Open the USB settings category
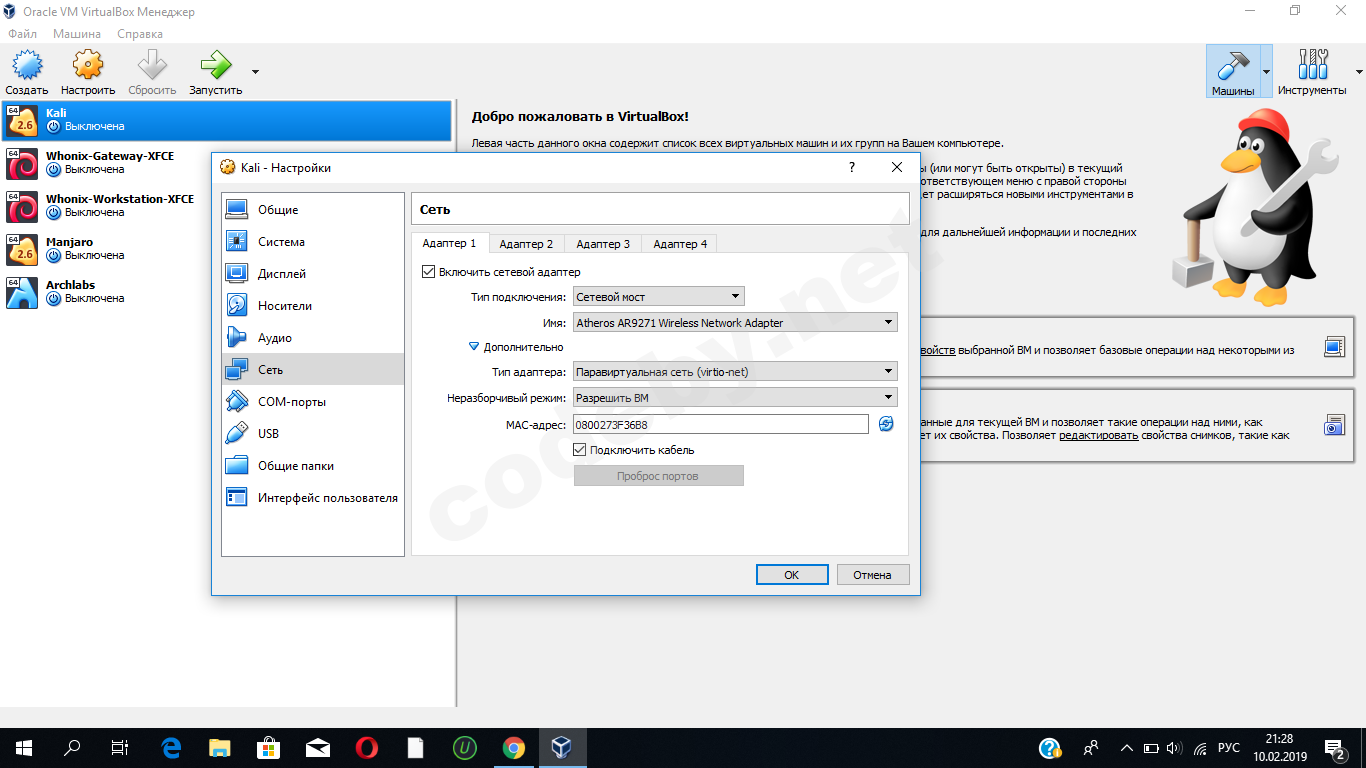Image resolution: width=1366 pixels, height=768 pixels. [x=312, y=434]
